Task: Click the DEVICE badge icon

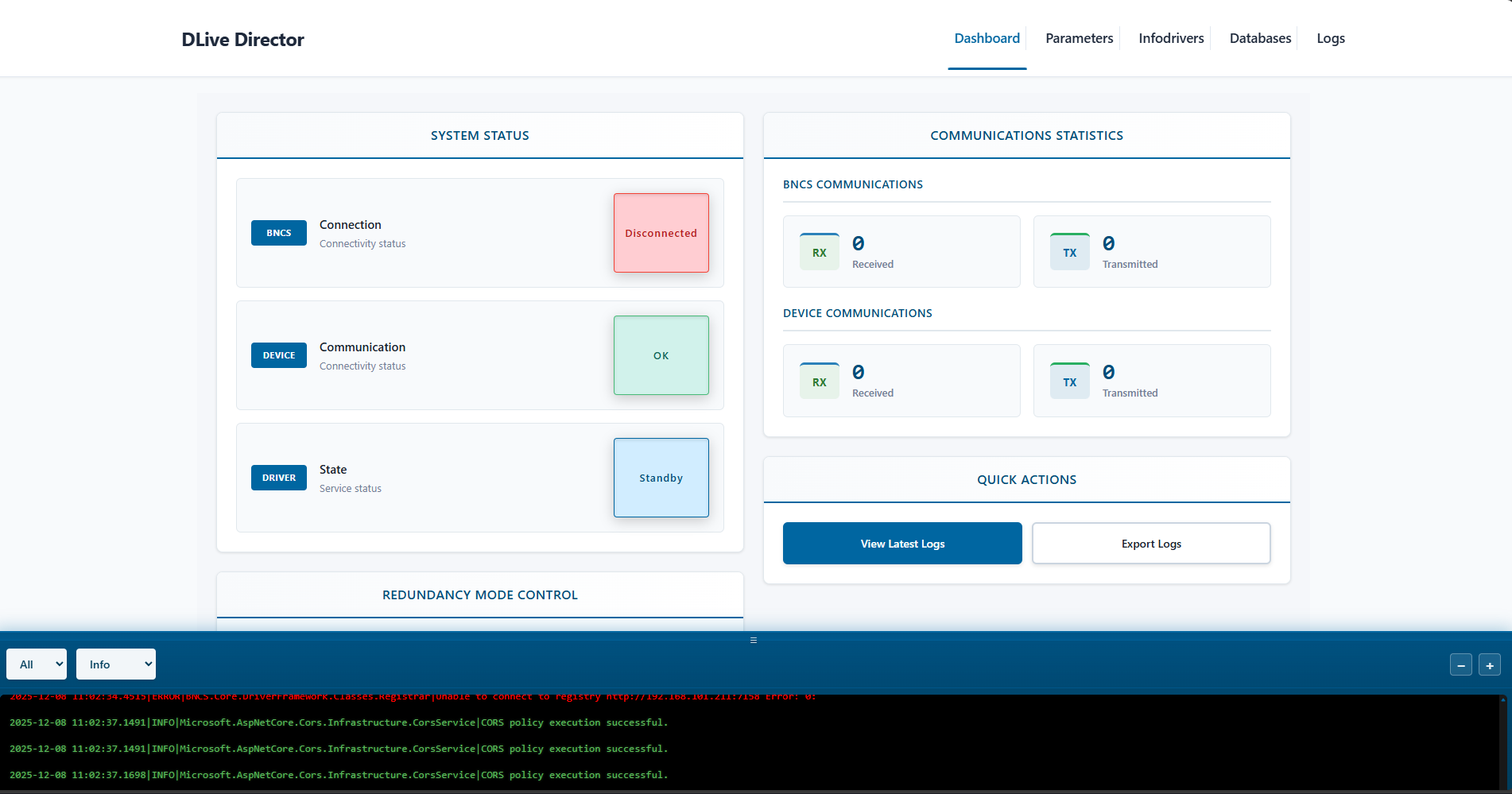Action: pyautogui.click(x=278, y=355)
